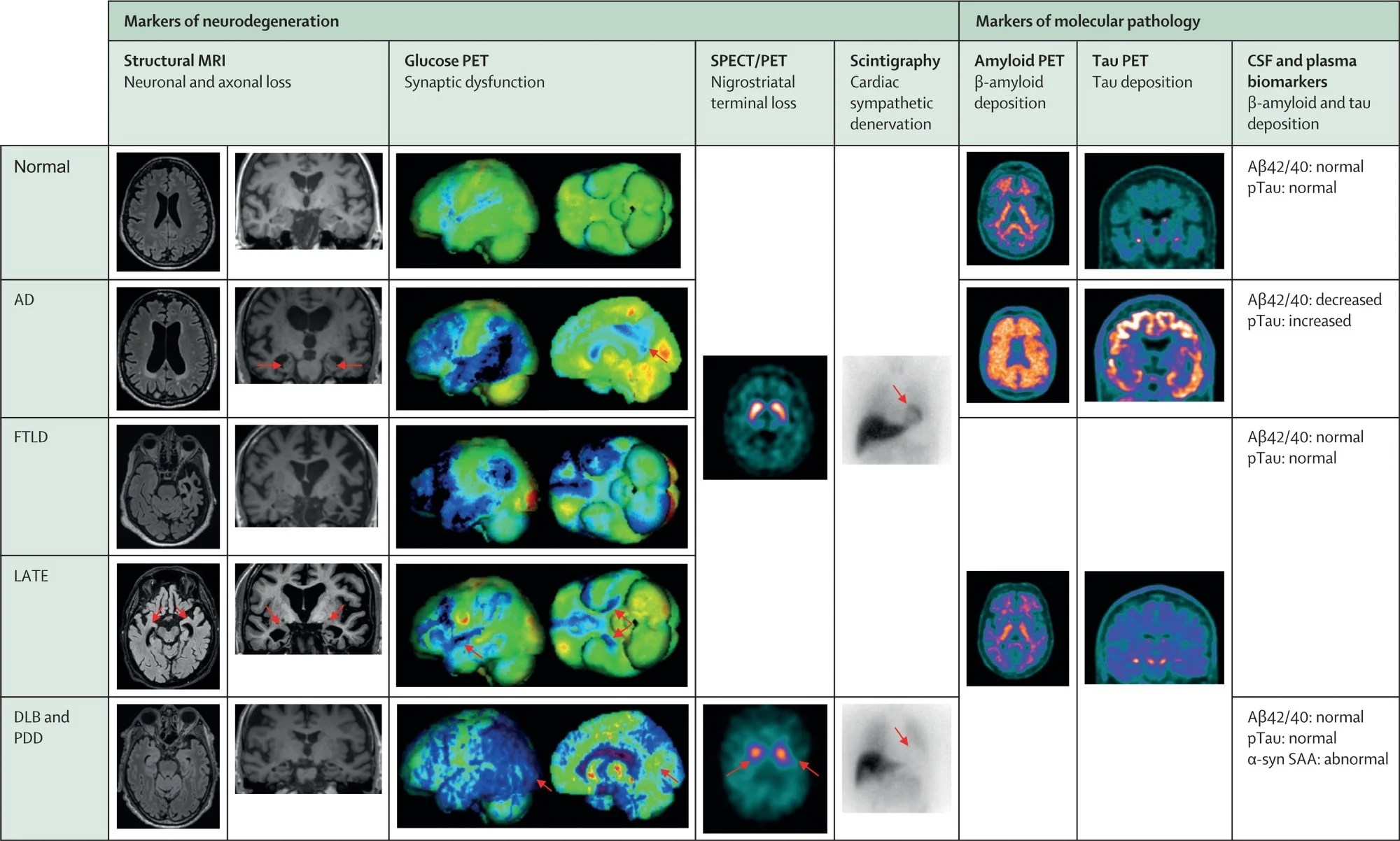The height and width of the screenshot is (841, 1400).
Task: Click the Normal axial structural MRI image
Action: 168,211
